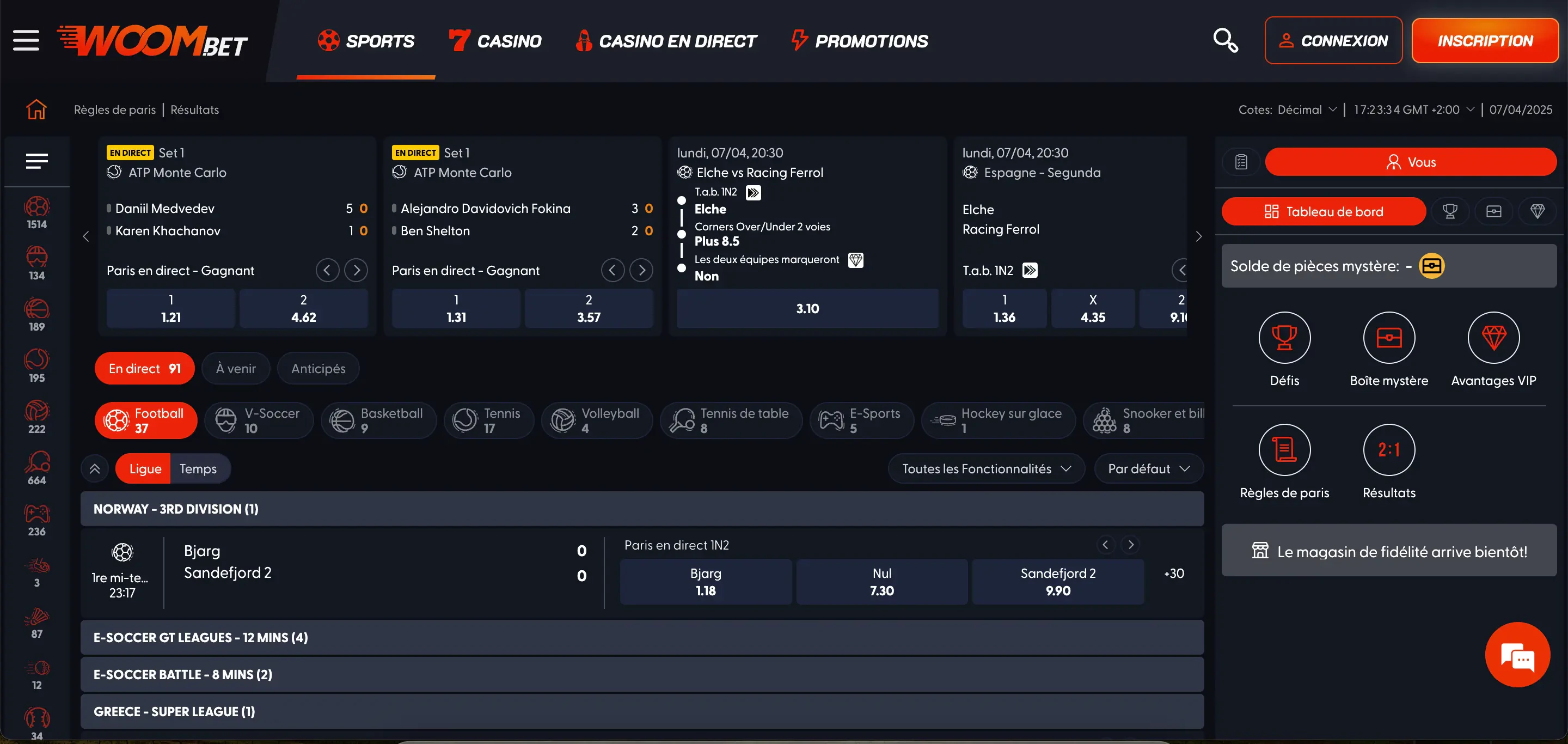Open the bet slip icon beside Vous
This screenshot has height=744, width=1568.
[x=1241, y=162]
